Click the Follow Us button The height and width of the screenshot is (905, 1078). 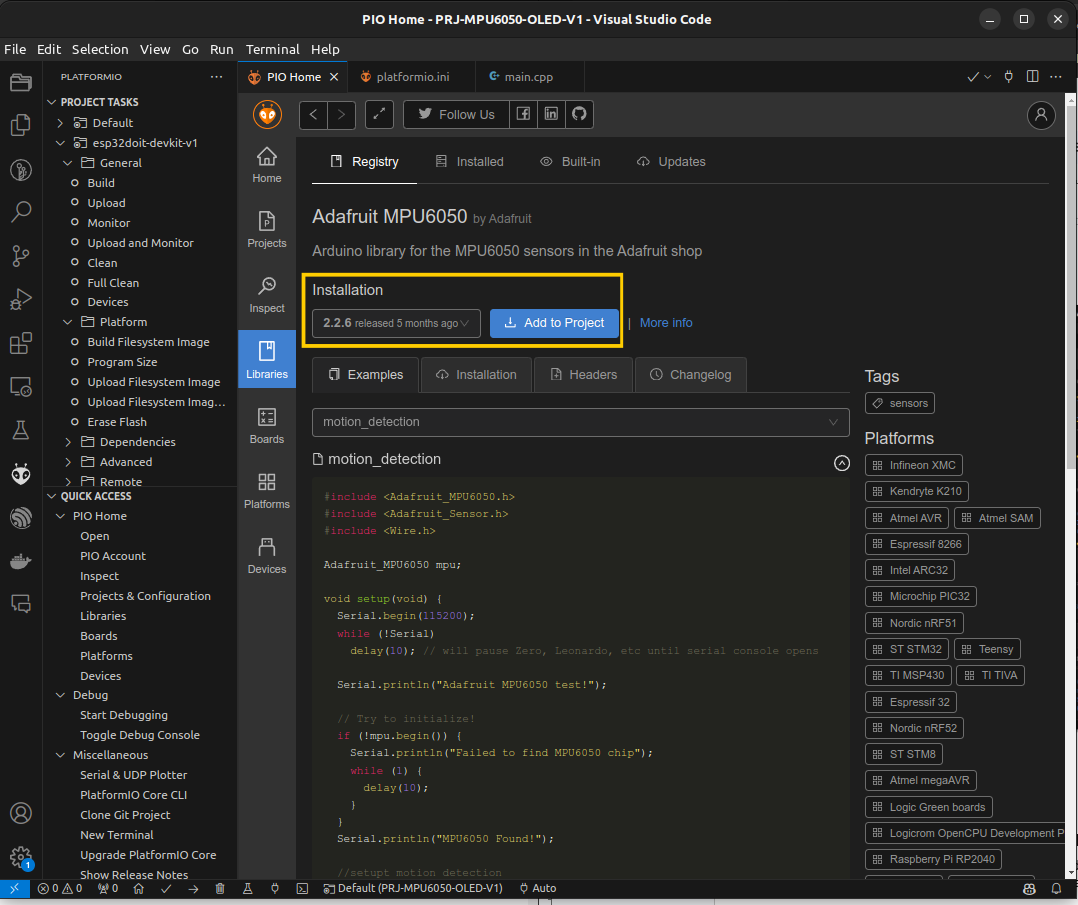point(456,114)
